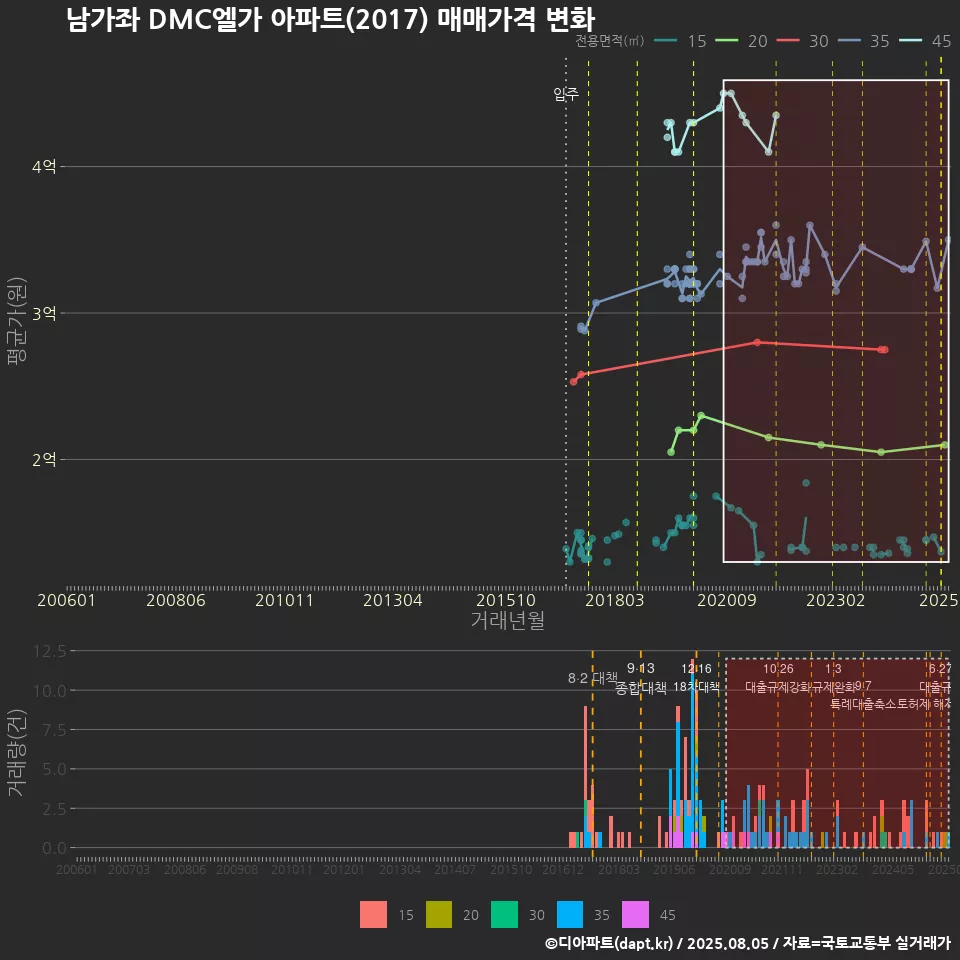The image size is (960, 960).
Task: Click the '입주' marker label
Action: point(566,94)
